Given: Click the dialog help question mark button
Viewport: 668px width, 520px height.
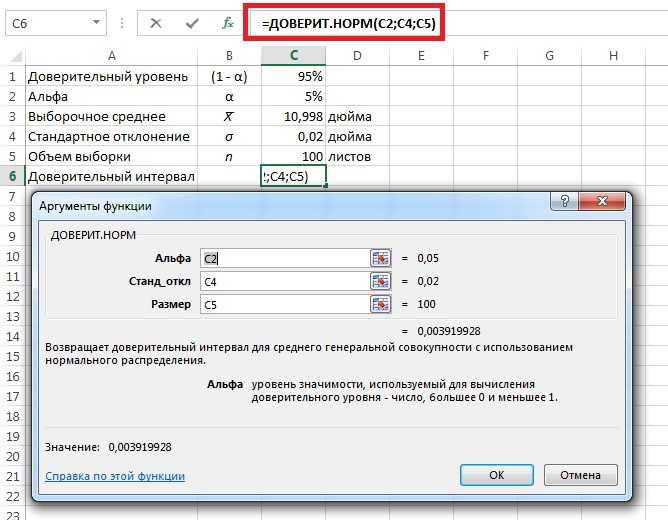Looking at the screenshot, I should coord(564,201).
